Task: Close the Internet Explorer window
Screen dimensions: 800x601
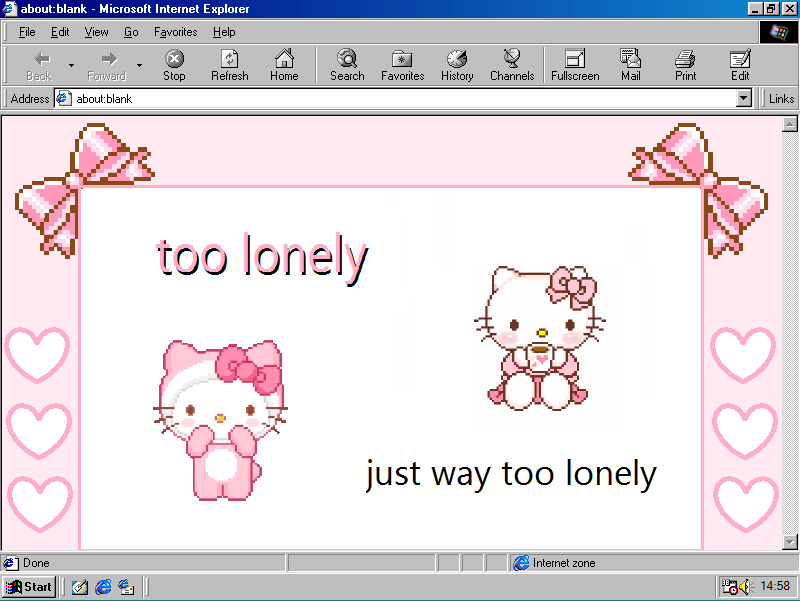Action: [x=789, y=9]
